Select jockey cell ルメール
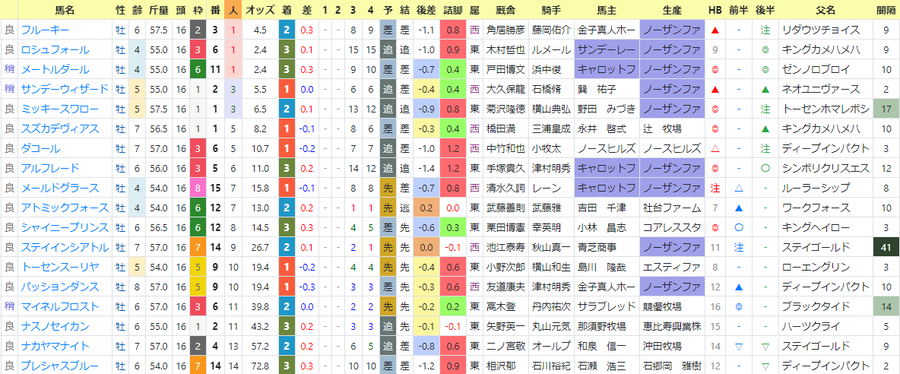900x374 pixels. (552, 50)
